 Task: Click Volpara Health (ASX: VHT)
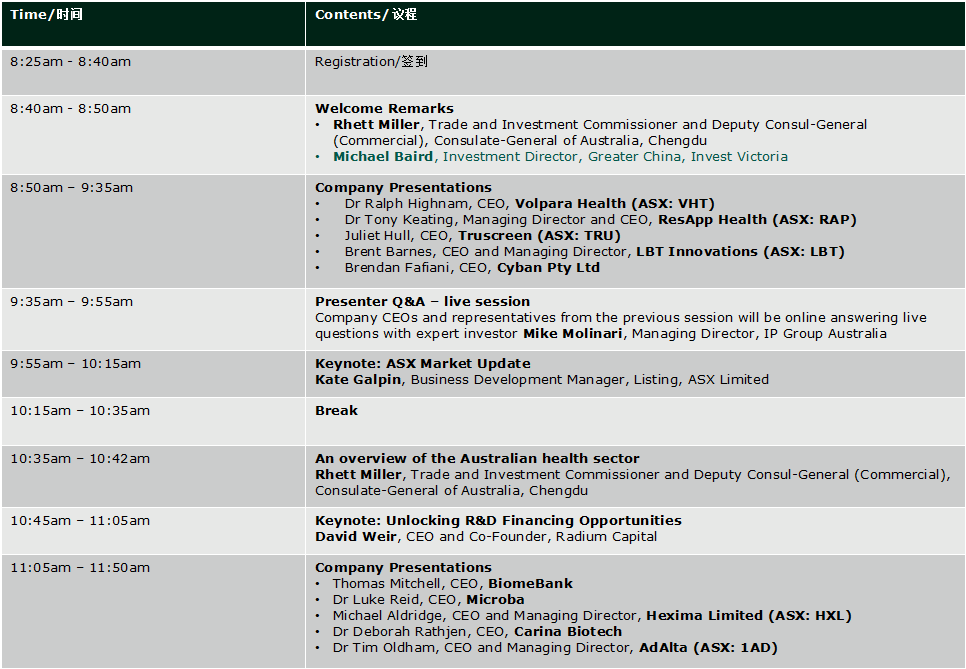pyautogui.click(x=615, y=203)
